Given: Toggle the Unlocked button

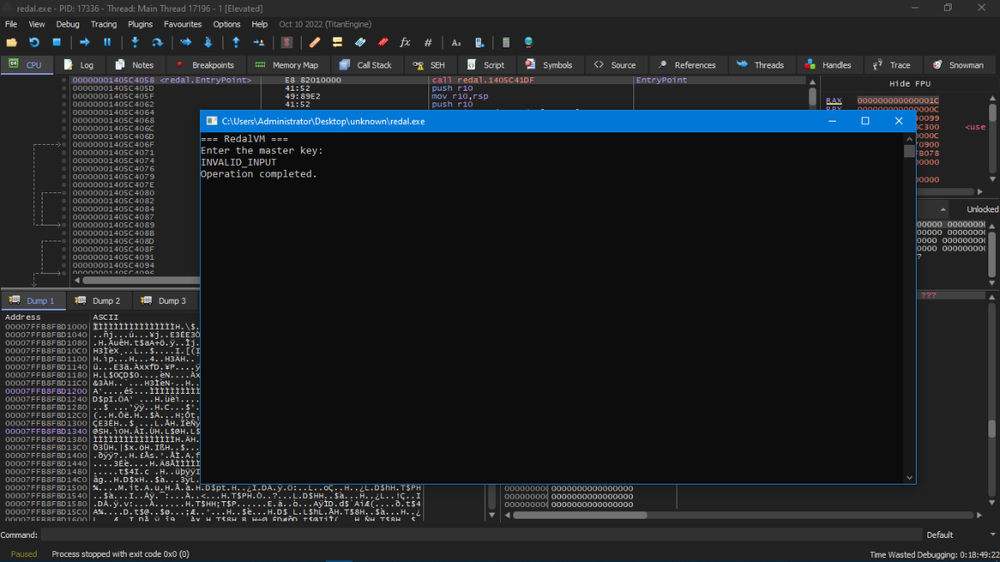Looking at the screenshot, I should pyautogui.click(x=981, y=209).
